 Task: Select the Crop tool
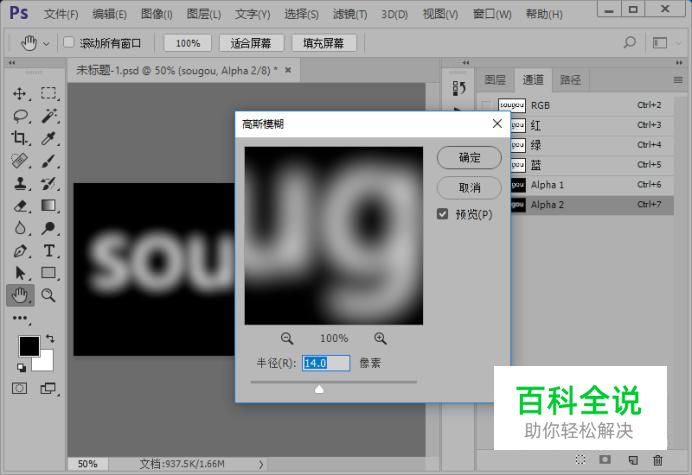pos(19,138)
